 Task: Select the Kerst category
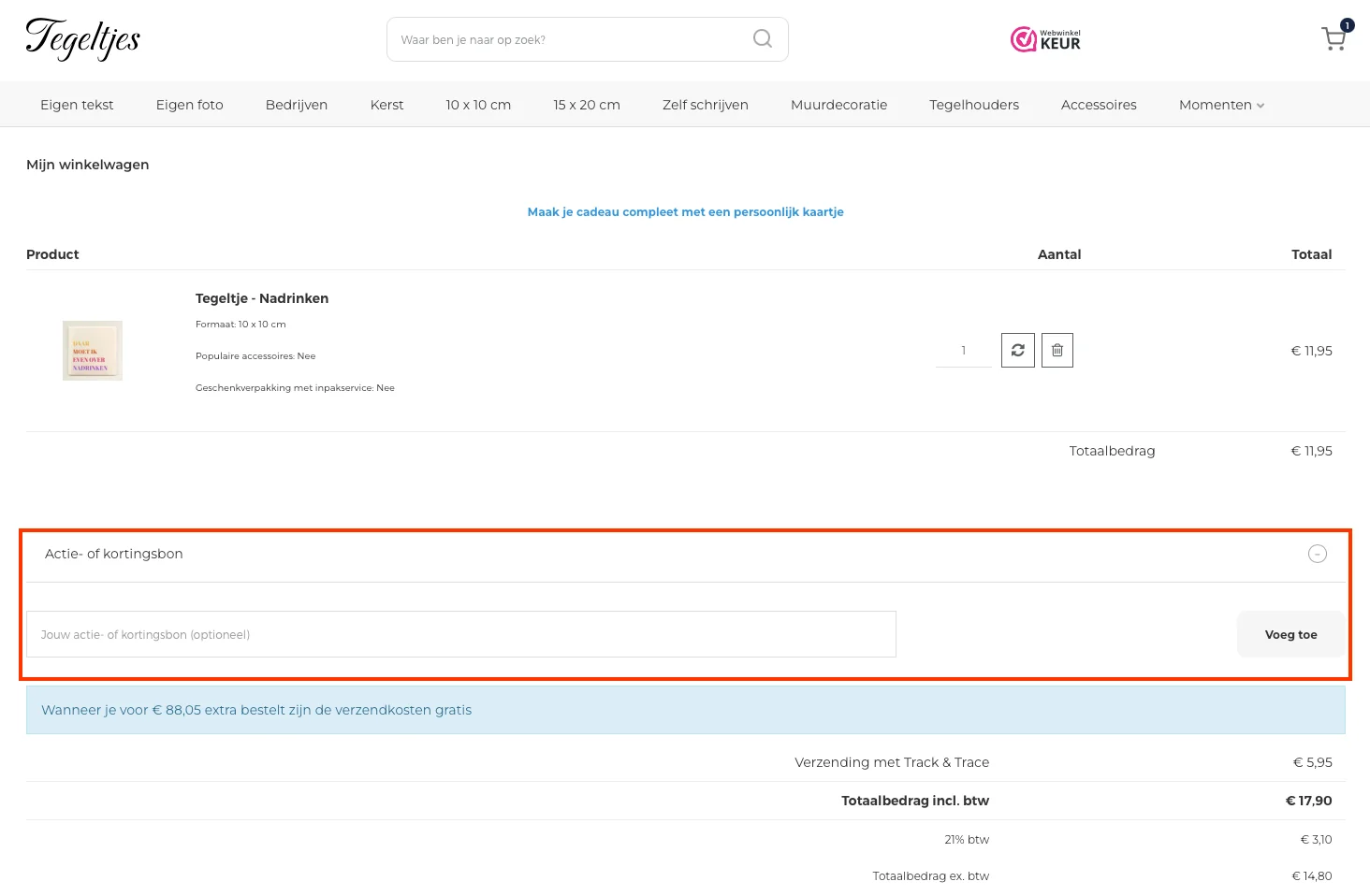click(x=386, y=105)
